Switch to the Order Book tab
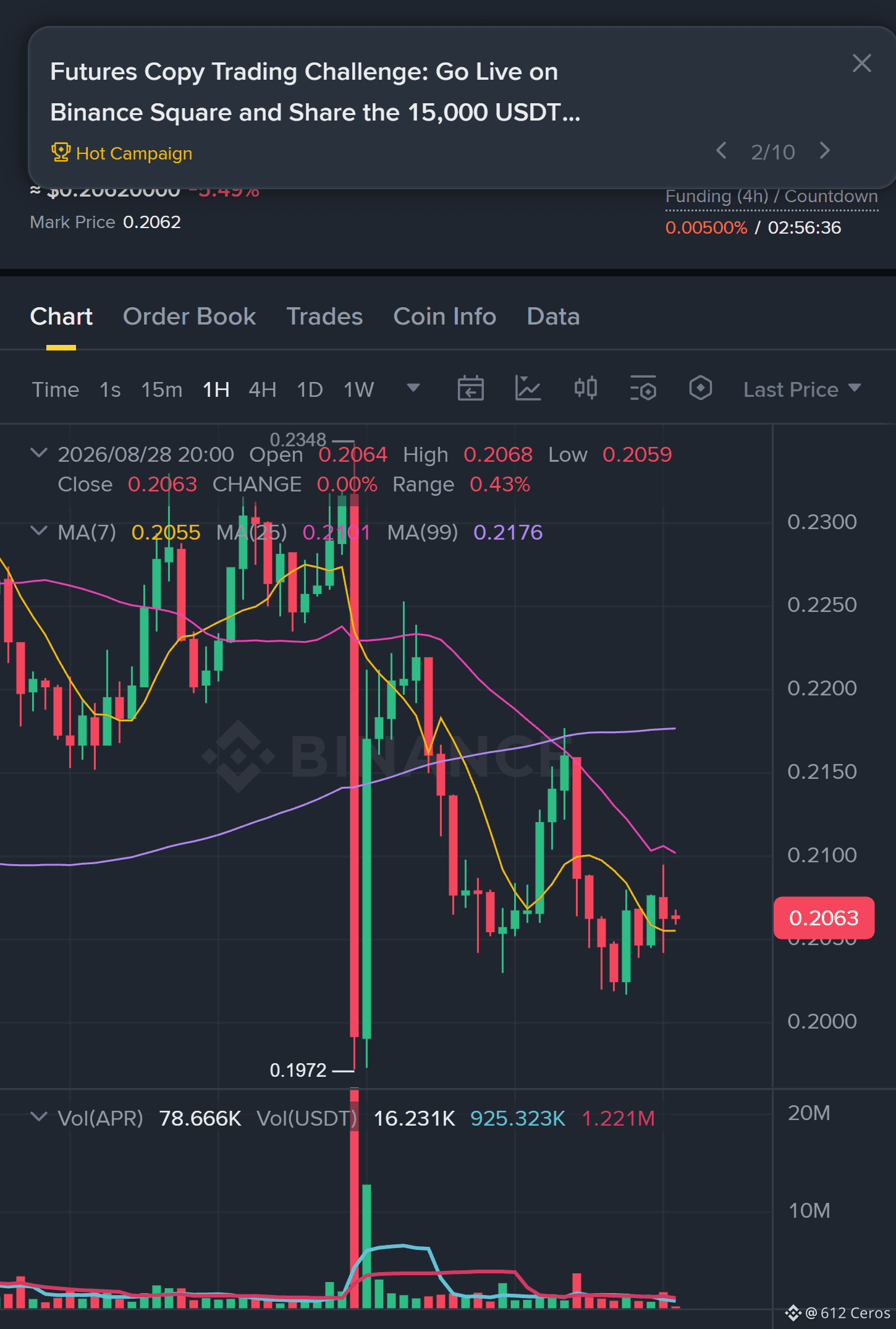 coord(189,316)
